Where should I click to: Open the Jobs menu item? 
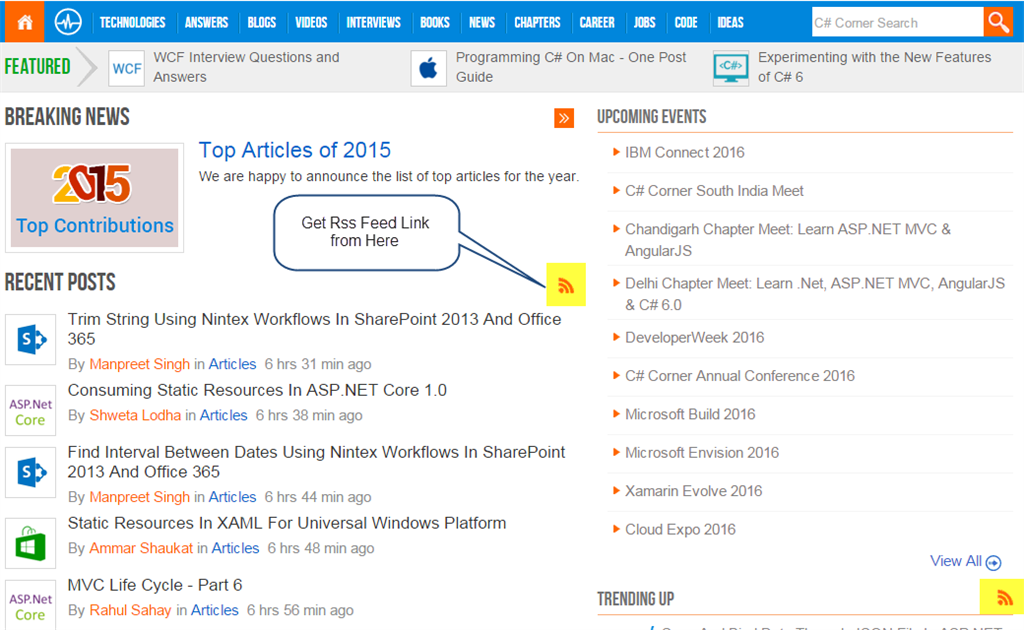pos(645,22)
